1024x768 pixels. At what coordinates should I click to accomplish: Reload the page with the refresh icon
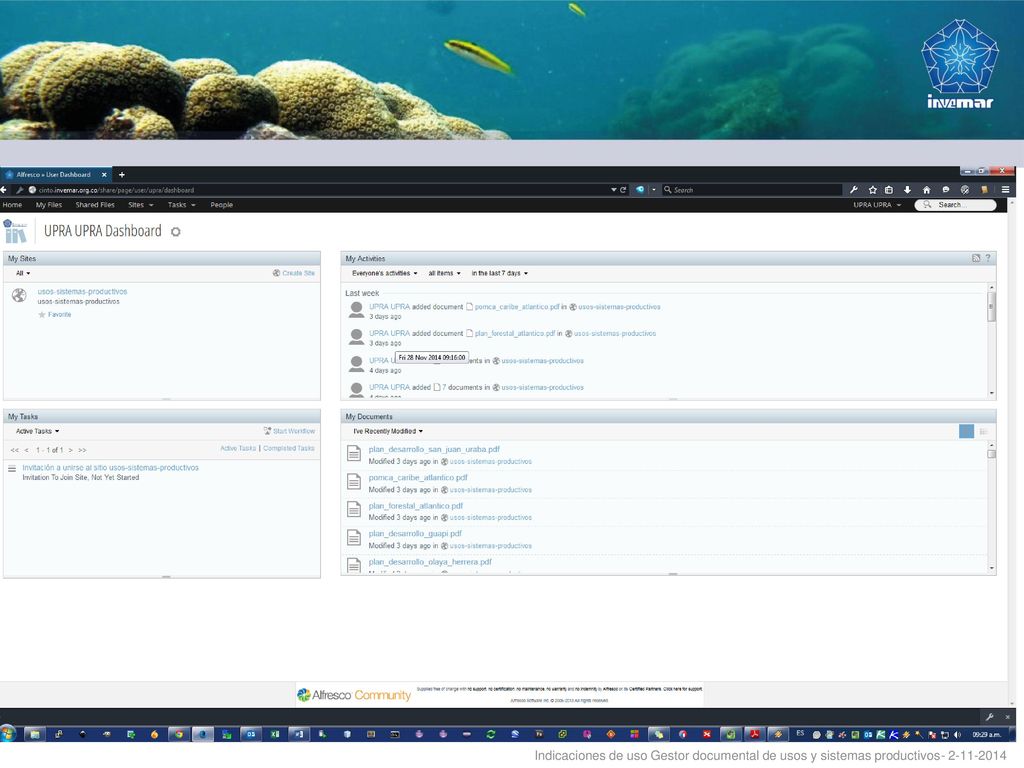[x=623, y=189]
